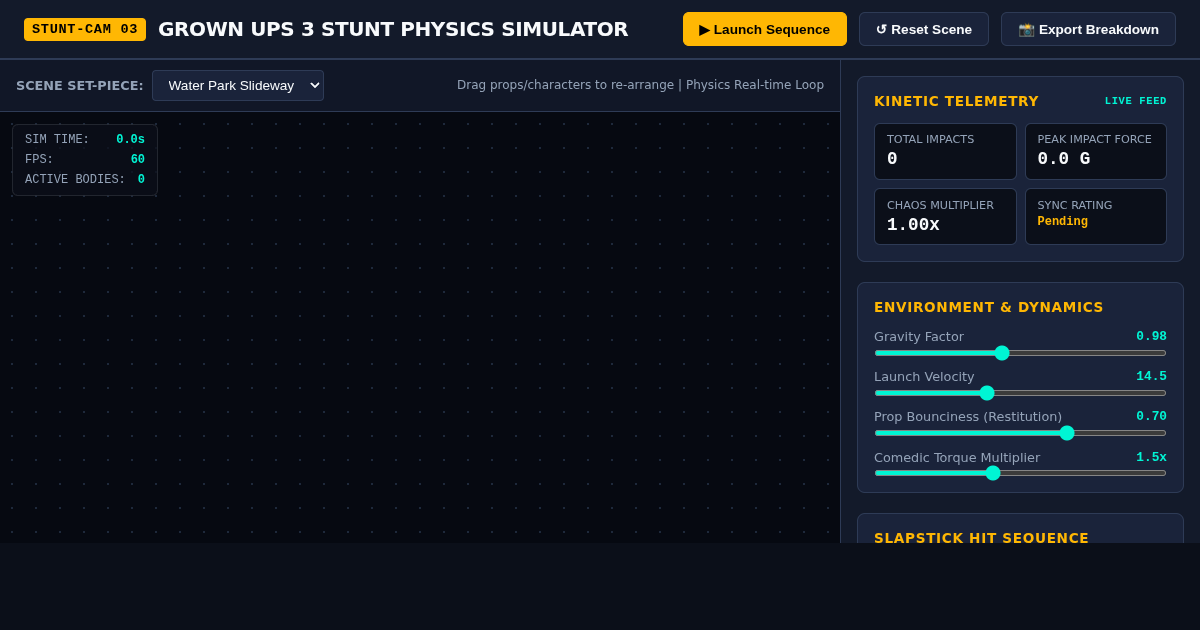Click the Gravity Factor value 0.98
Viewport: 1200px width, 630px height.
(x=1151, y=336)
